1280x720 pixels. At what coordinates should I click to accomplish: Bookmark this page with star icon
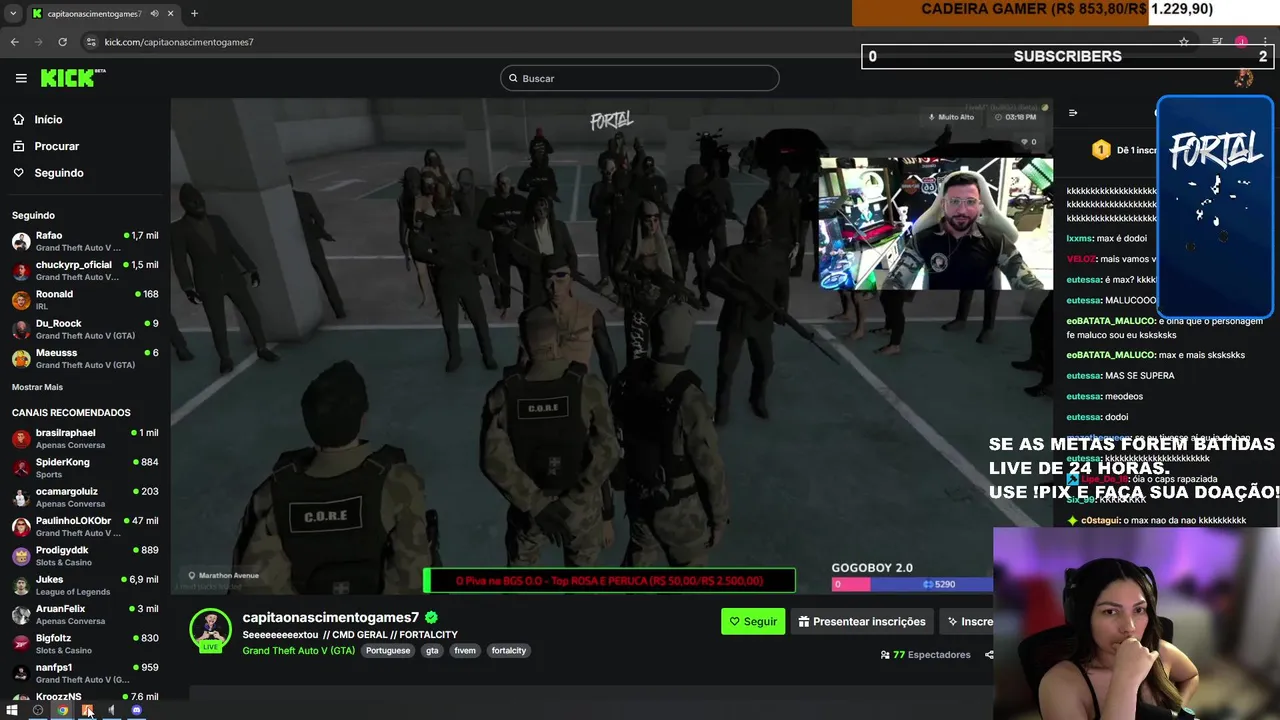tap(1184, 42)
